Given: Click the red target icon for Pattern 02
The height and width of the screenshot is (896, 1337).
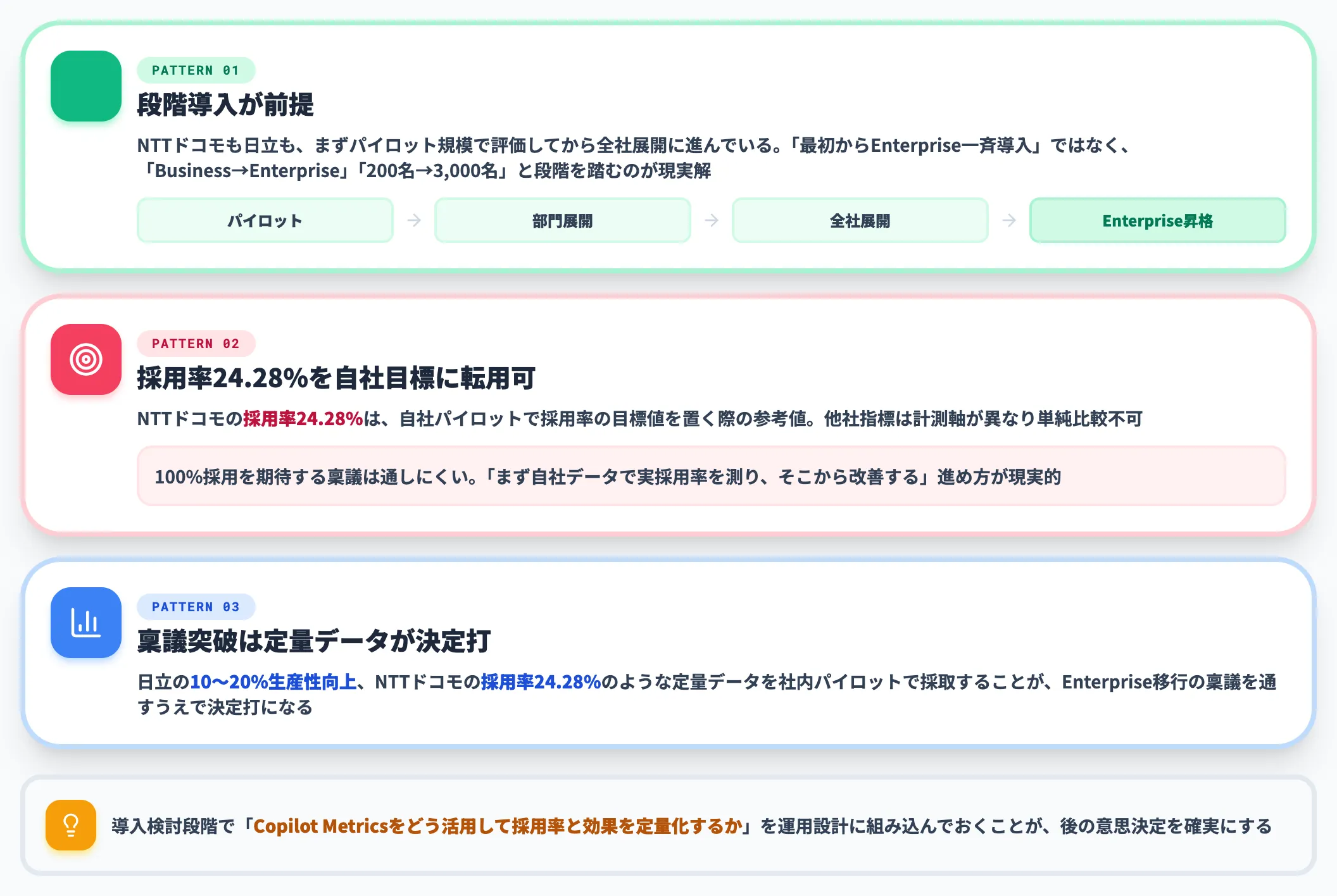Looking at the screenshot, I should [x=86, y=359].
